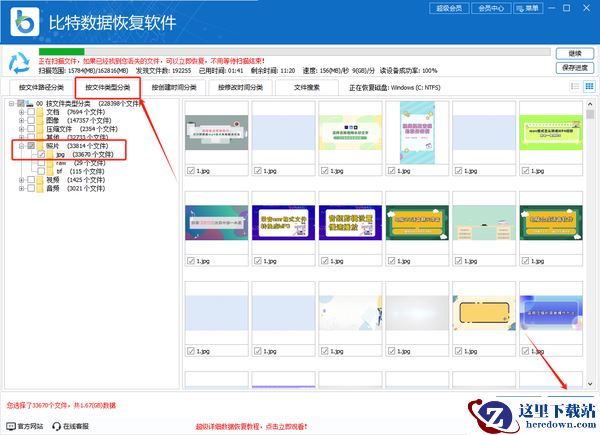Uncheck the 1.jpg box under the tall striped poster

pos(391,171)
